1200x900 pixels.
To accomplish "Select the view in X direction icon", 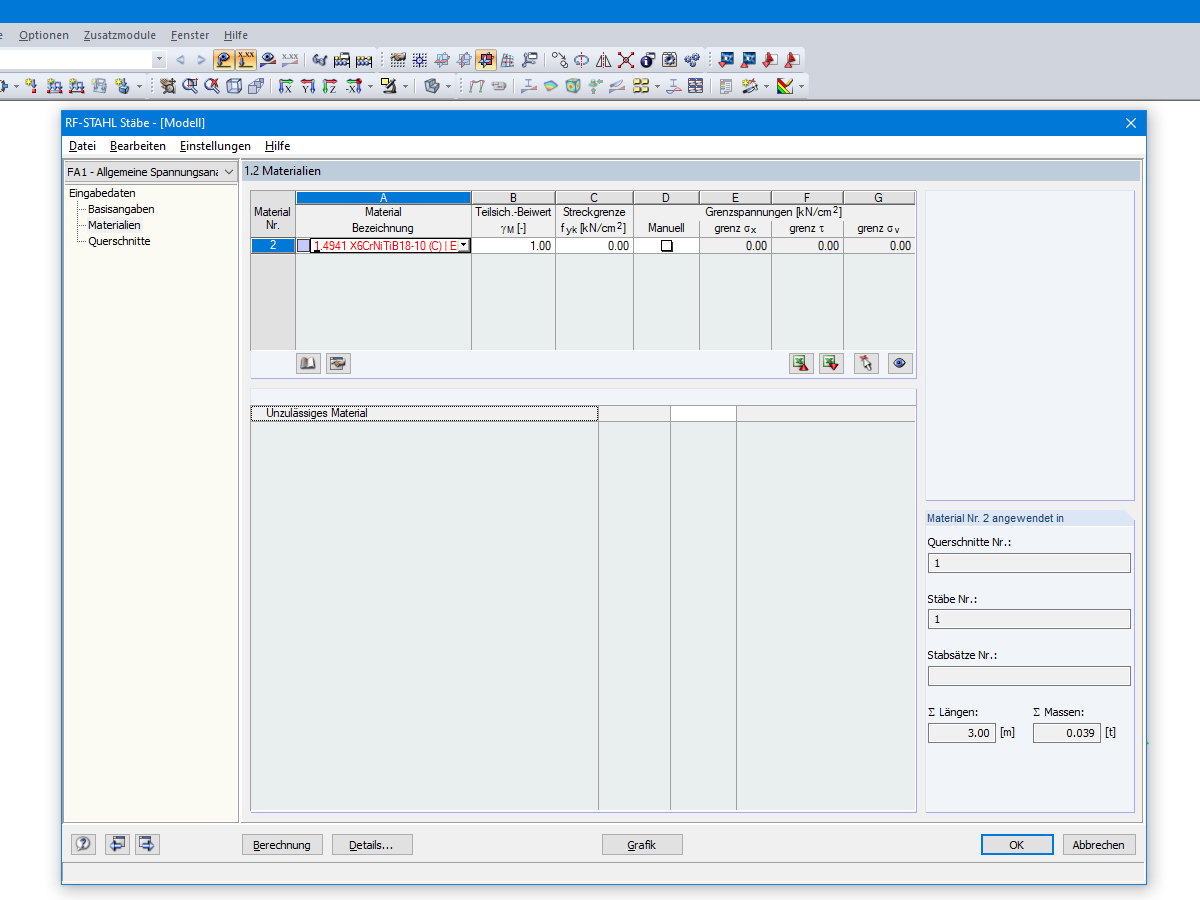I will click(286, 86).
